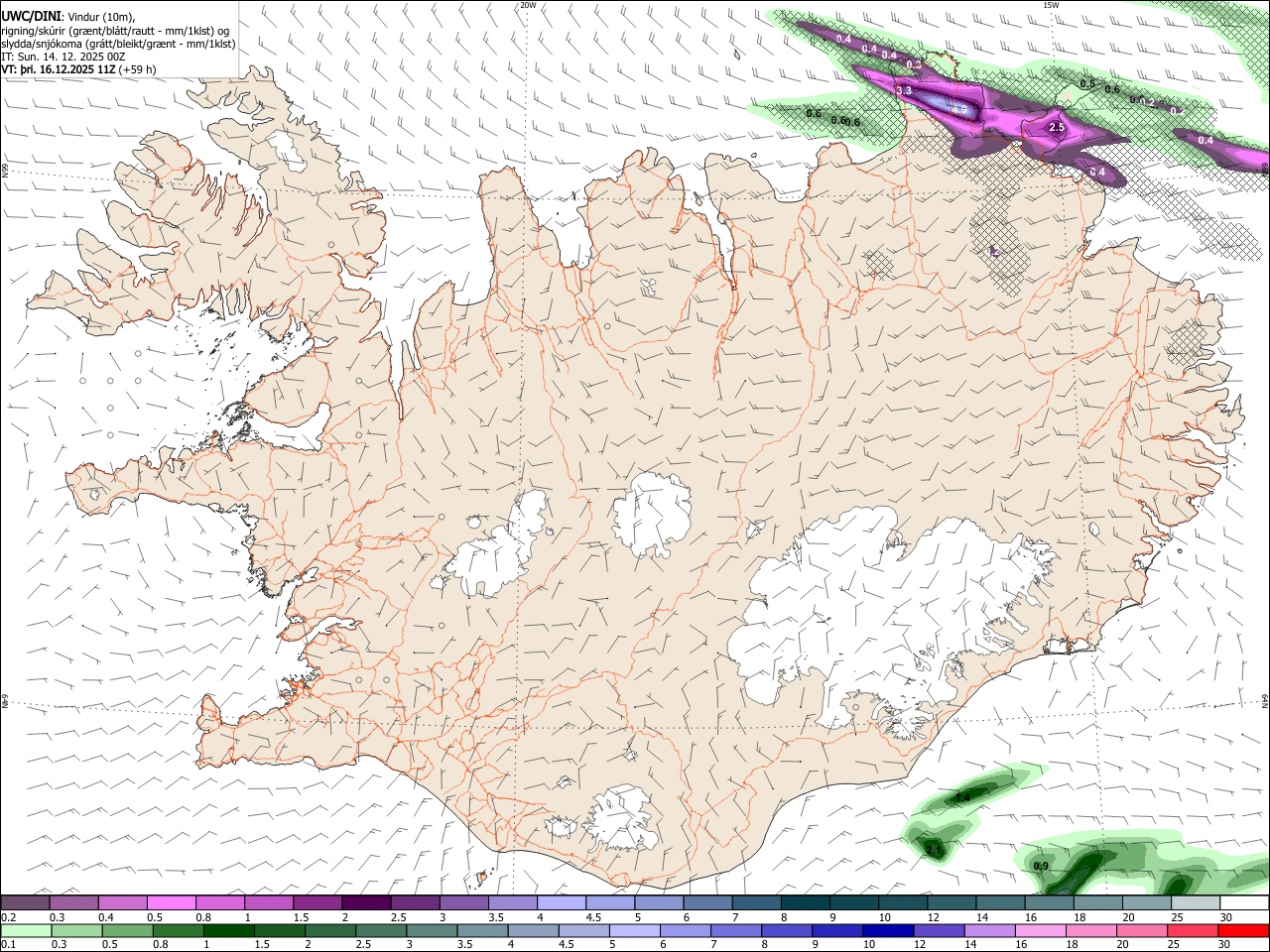
Task: Click the '64N' latitude label on right edge
Action: (x=1265, y=700)
